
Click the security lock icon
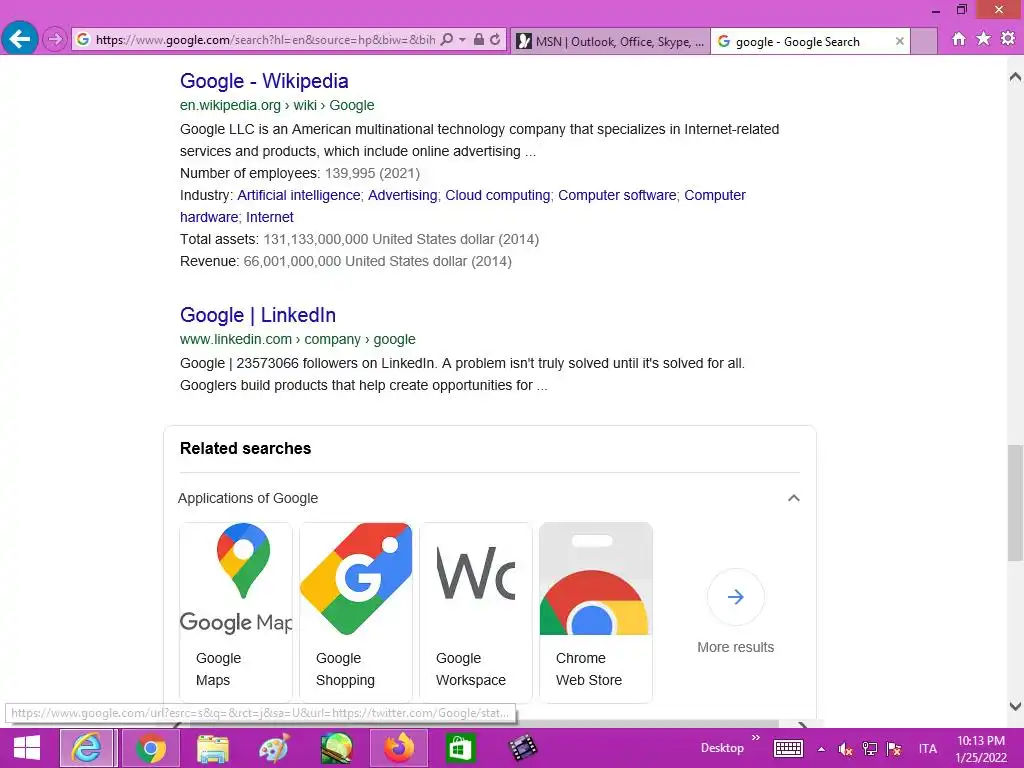click(479, 40)
